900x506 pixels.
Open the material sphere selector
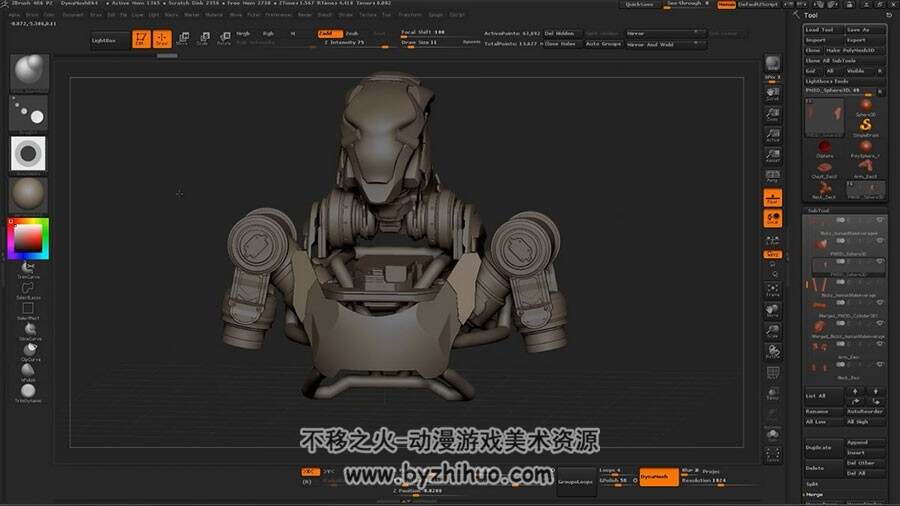[x=28, y=194]
